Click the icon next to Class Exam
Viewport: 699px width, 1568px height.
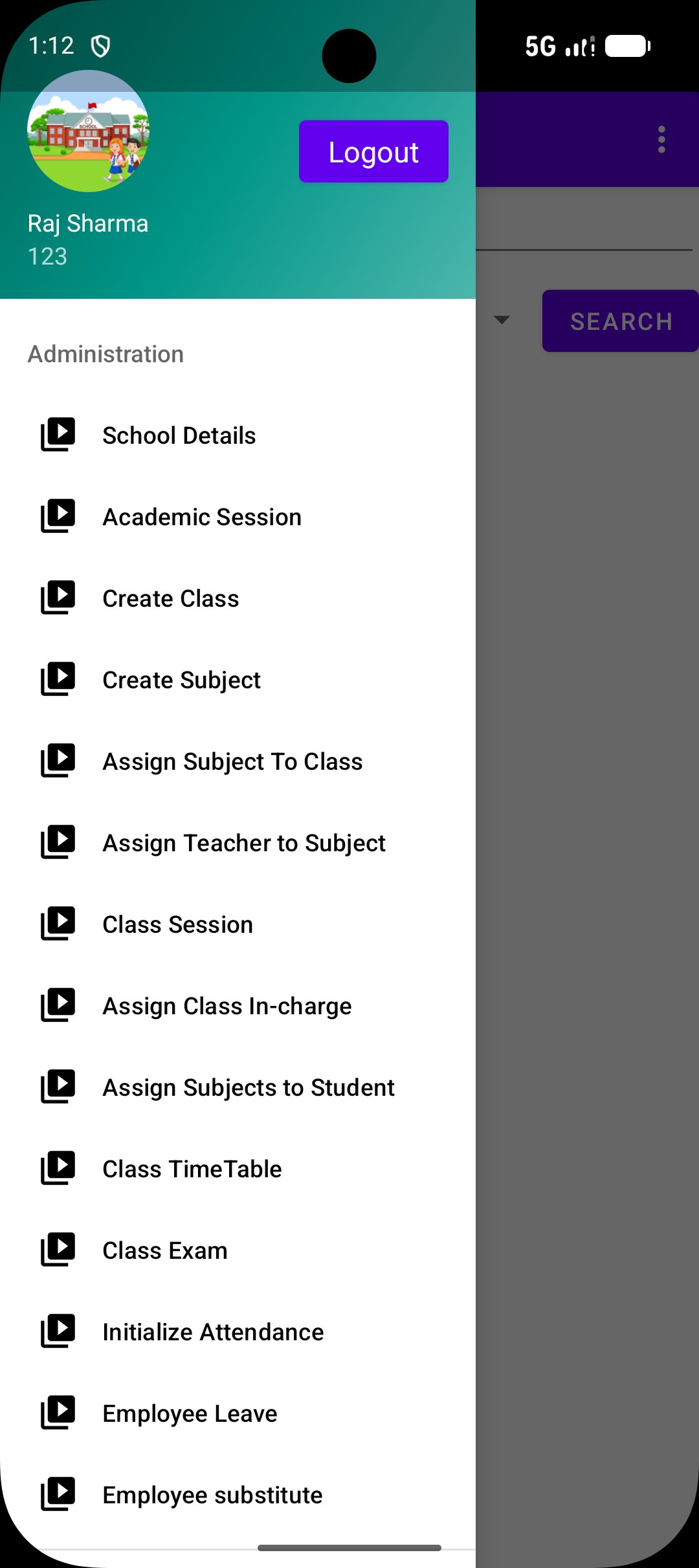tap(58, 1250)
